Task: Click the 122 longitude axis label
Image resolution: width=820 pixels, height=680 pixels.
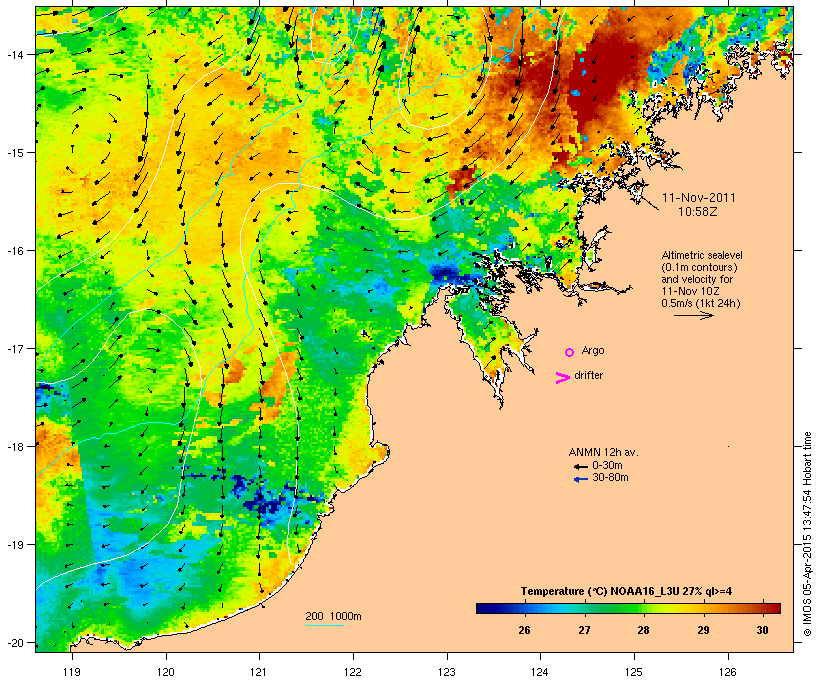Action: tap(353, 672)
